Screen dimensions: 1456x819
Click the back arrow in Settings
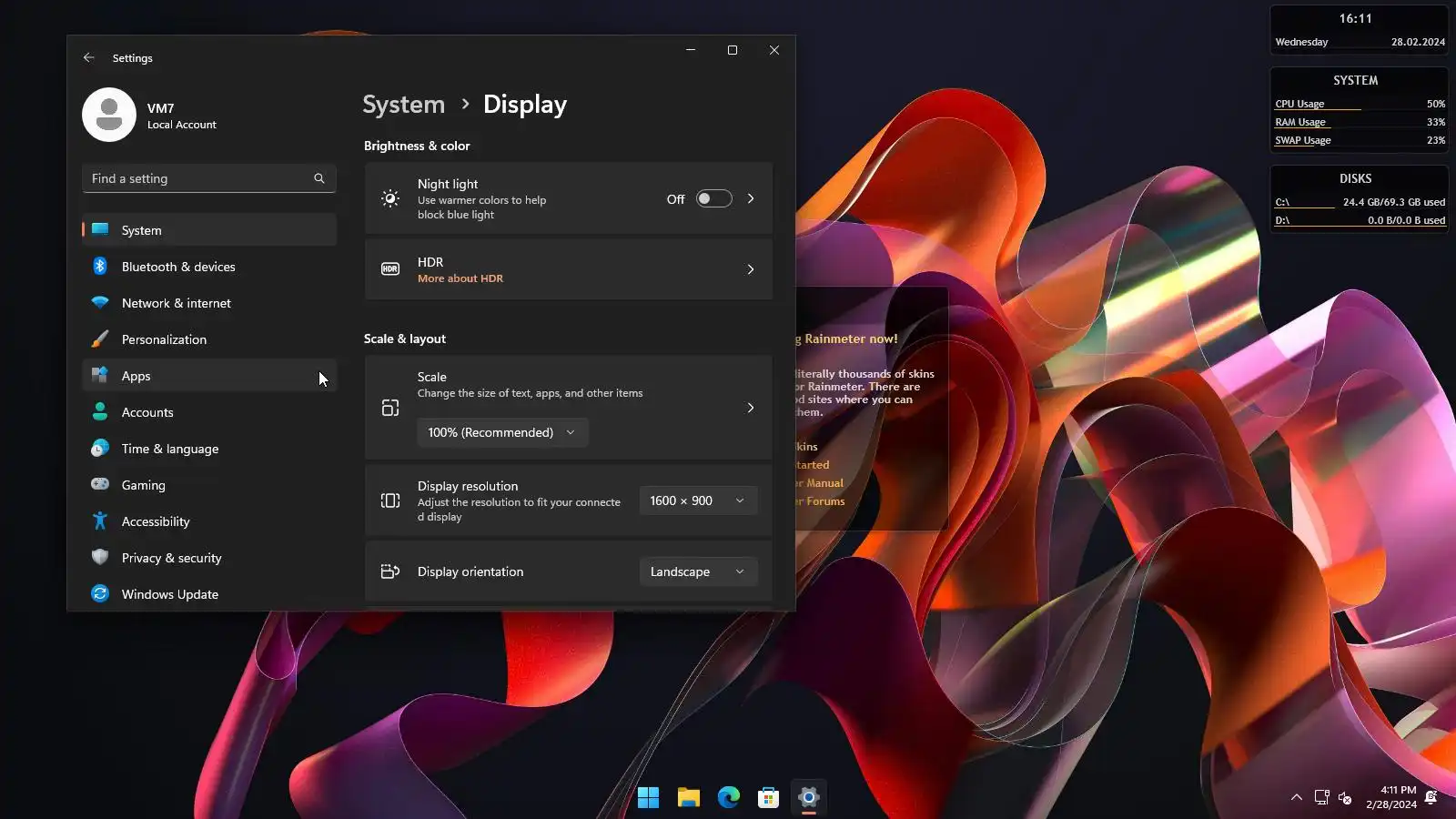click(88, 57)
